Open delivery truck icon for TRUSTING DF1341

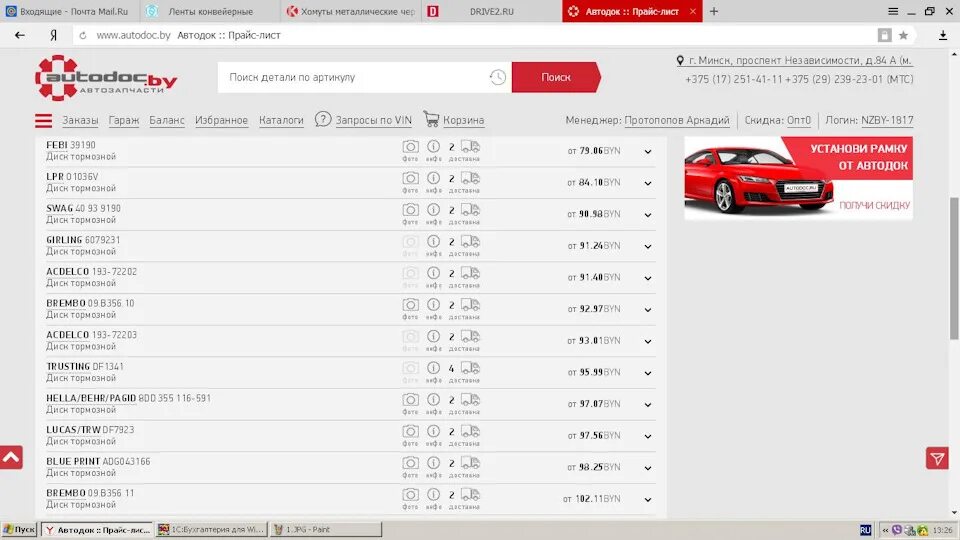(470, 368)
